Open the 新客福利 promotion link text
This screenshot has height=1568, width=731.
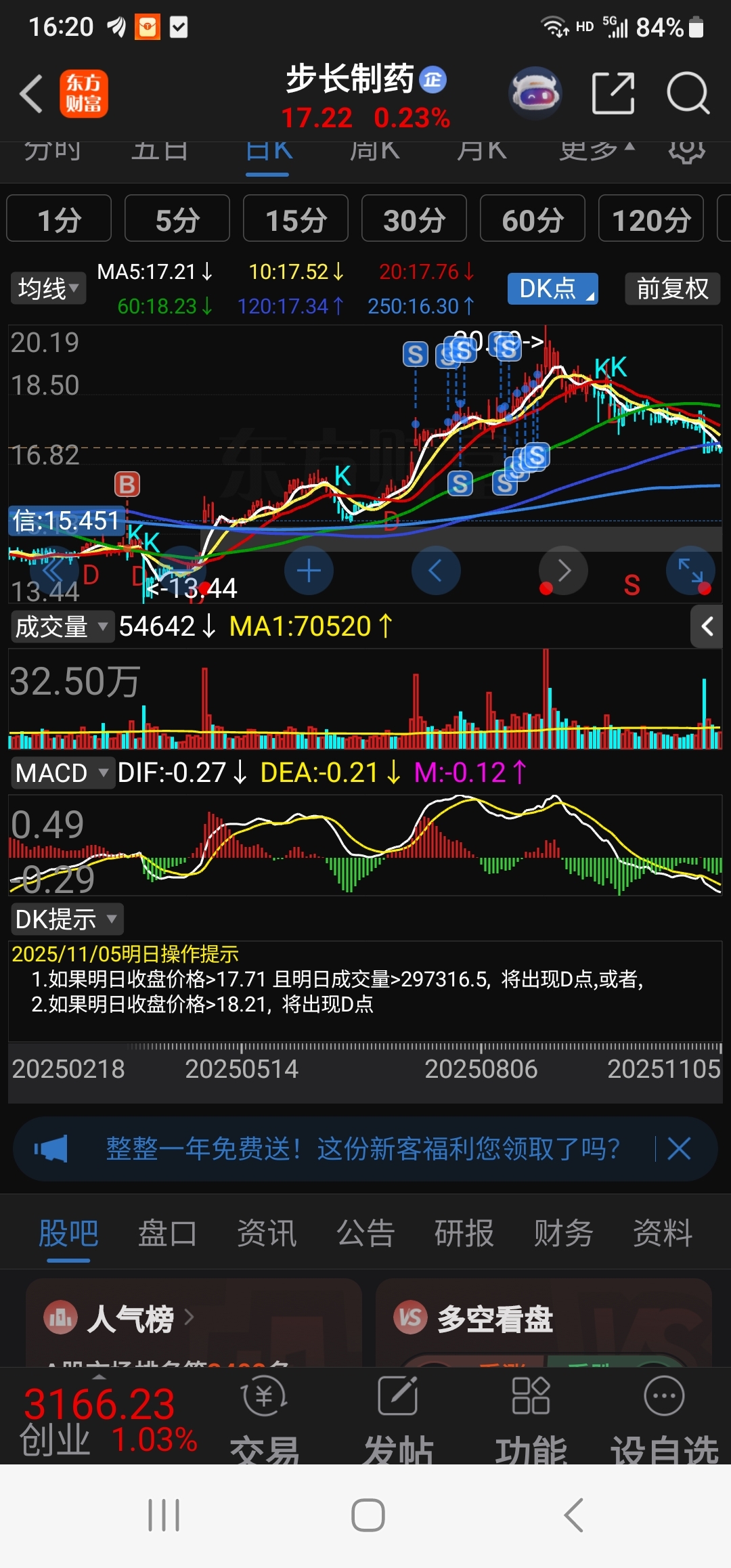(363, 1149)
